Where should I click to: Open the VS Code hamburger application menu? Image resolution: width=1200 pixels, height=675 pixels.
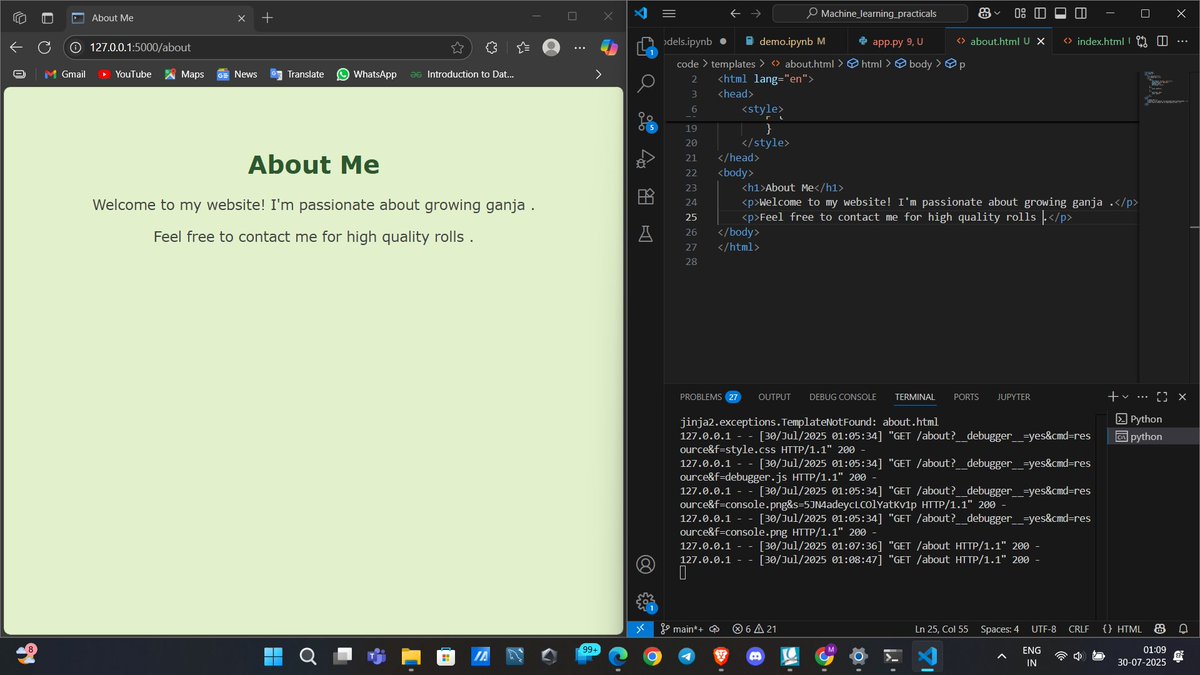tap(669, 14)
